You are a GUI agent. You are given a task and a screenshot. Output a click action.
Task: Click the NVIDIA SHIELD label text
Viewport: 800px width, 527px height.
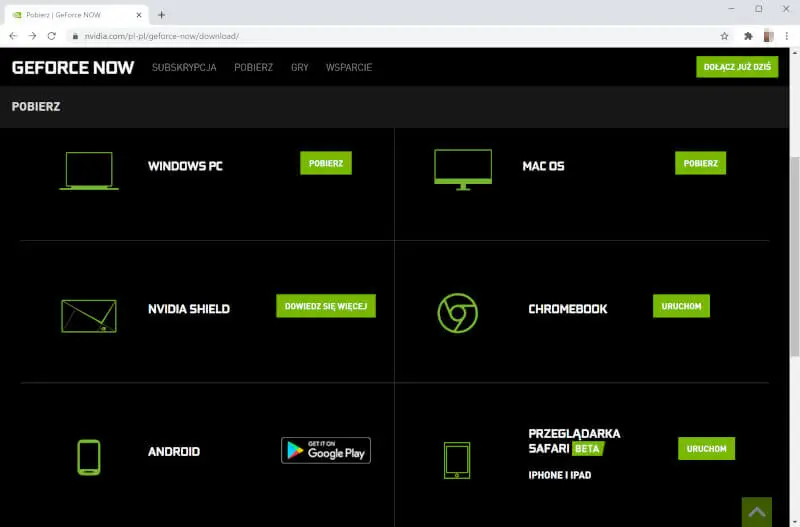(x=189, y=309)
